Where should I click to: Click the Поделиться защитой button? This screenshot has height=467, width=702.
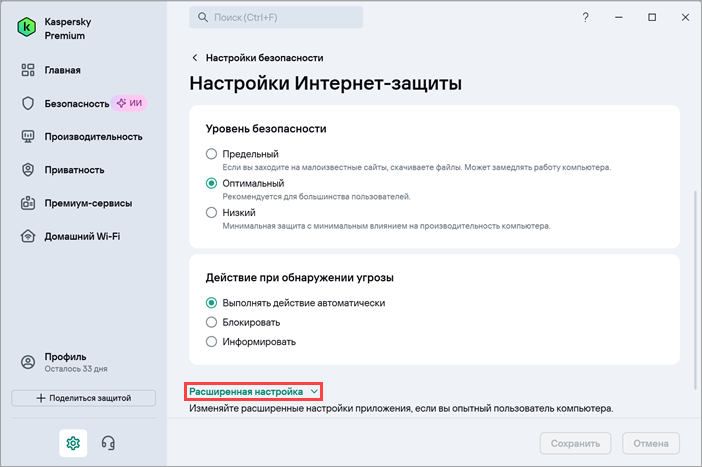[84, 398]
